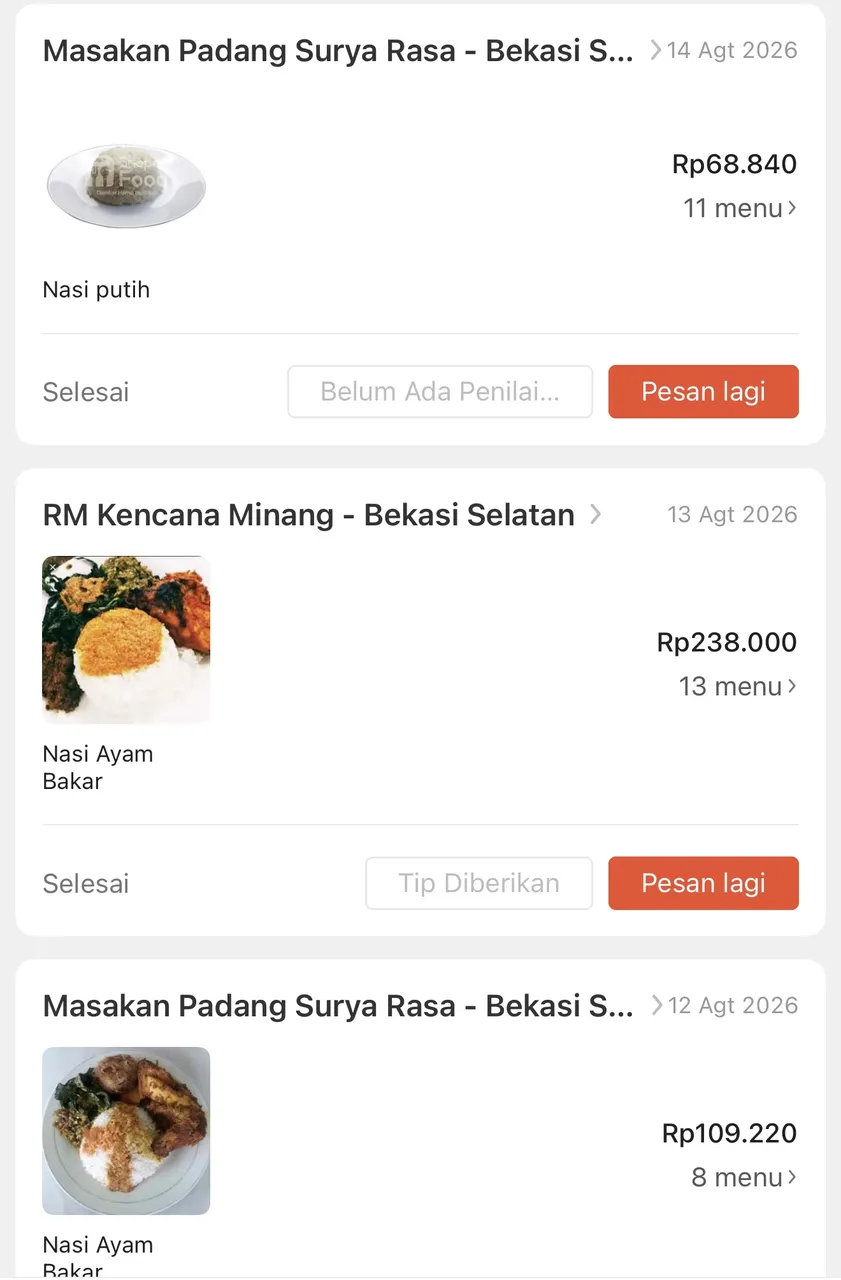Open RM Kencana Minang - Bekasi Selatan restaurant

(309, 515)
